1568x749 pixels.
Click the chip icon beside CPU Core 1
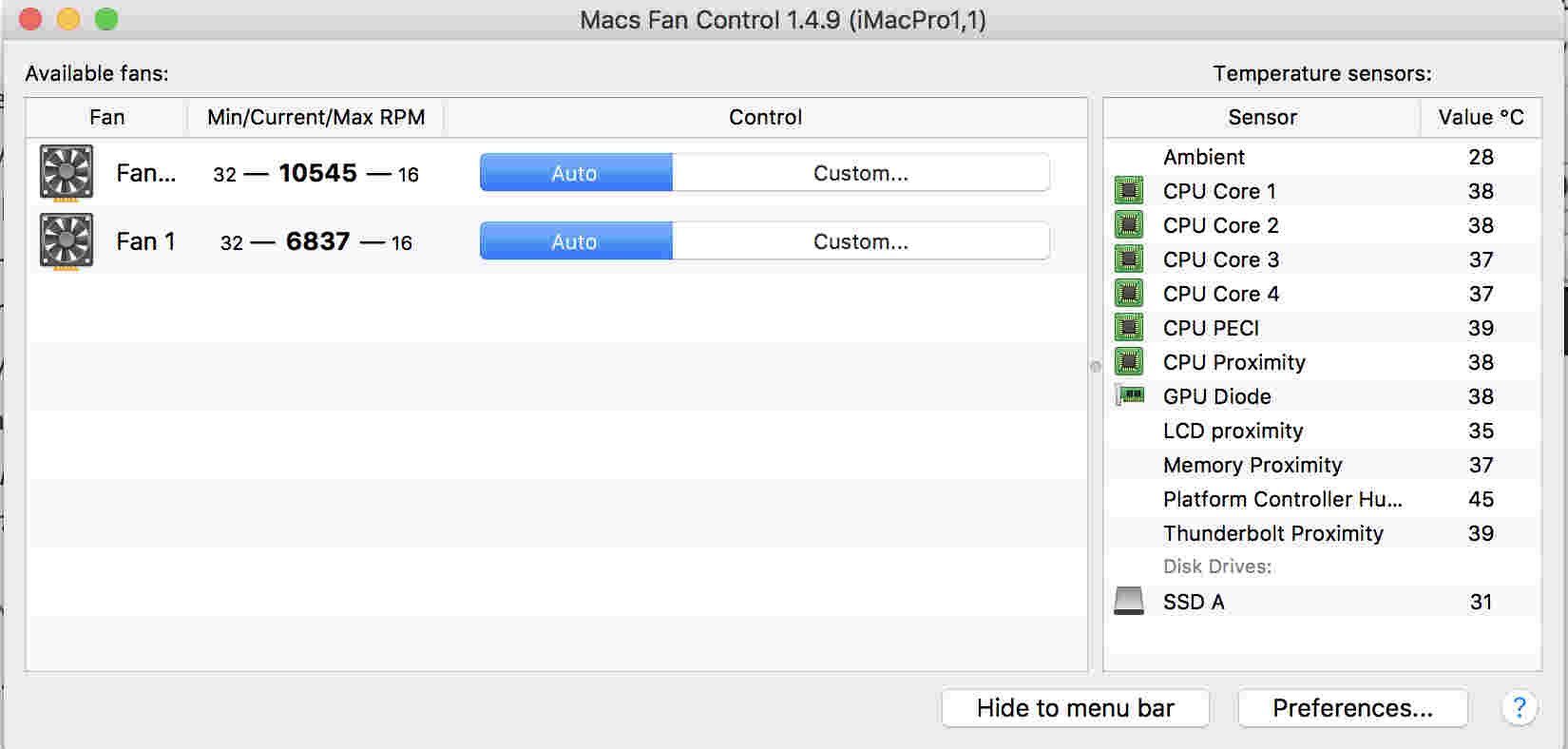pyautogui.click(x=1129, y=191)
